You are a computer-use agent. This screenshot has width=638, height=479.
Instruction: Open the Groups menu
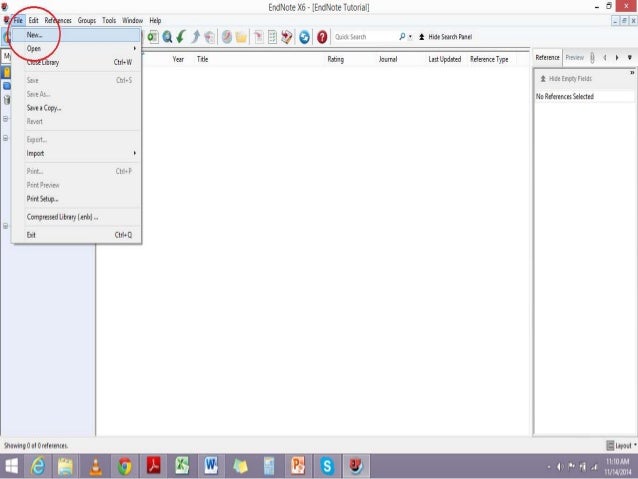tap(87, 20)
